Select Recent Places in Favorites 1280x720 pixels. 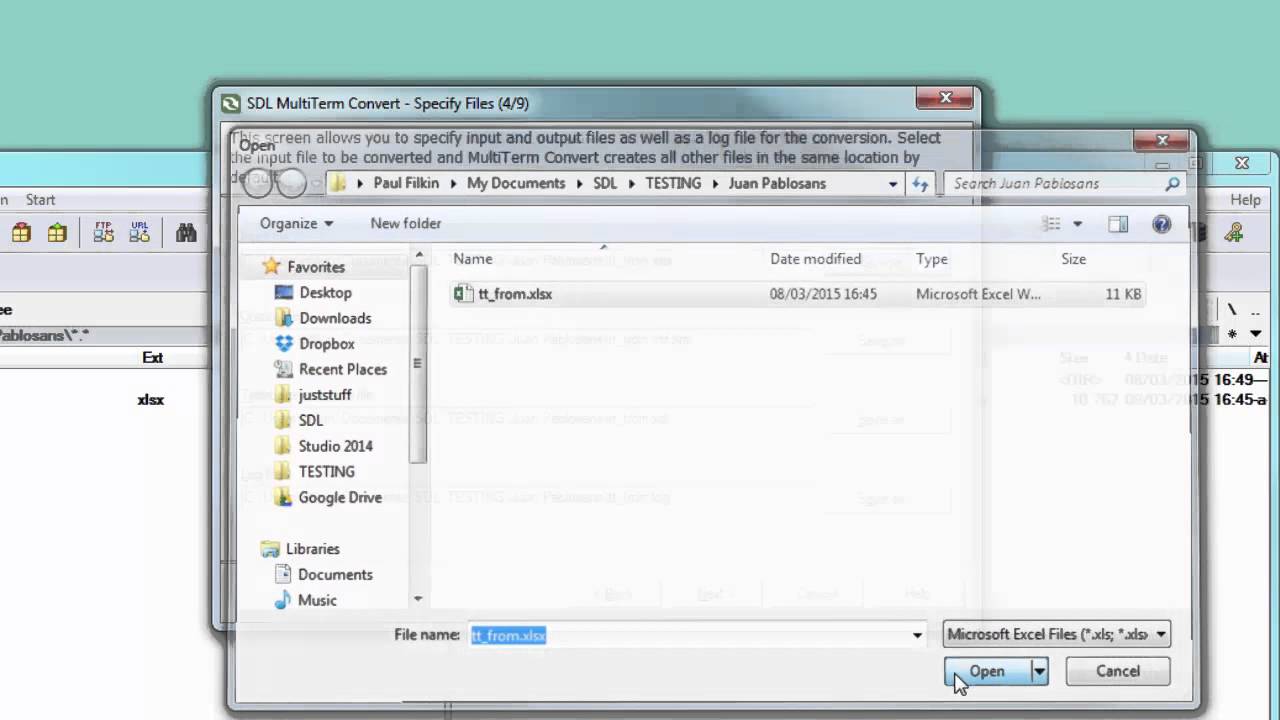342,369
